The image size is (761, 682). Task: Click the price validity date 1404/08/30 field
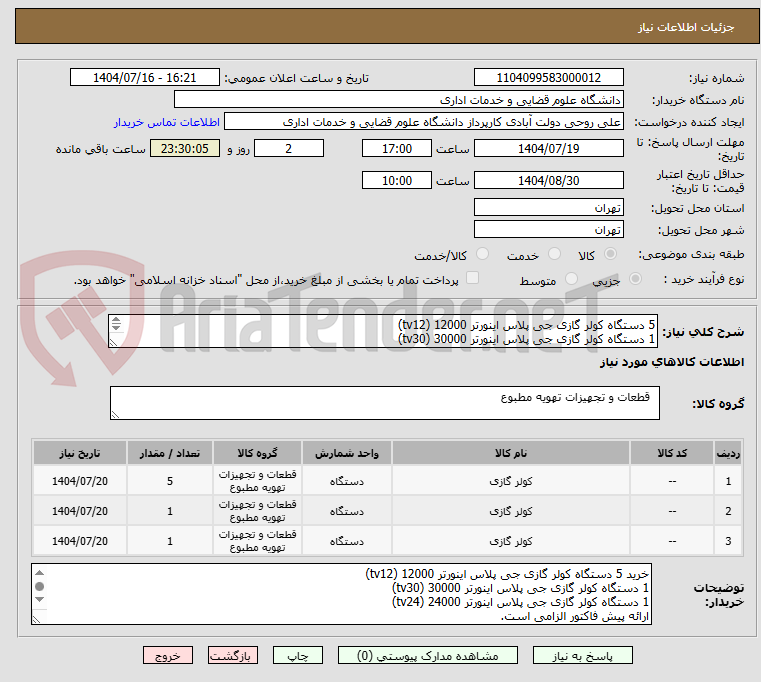click(548, 181)
